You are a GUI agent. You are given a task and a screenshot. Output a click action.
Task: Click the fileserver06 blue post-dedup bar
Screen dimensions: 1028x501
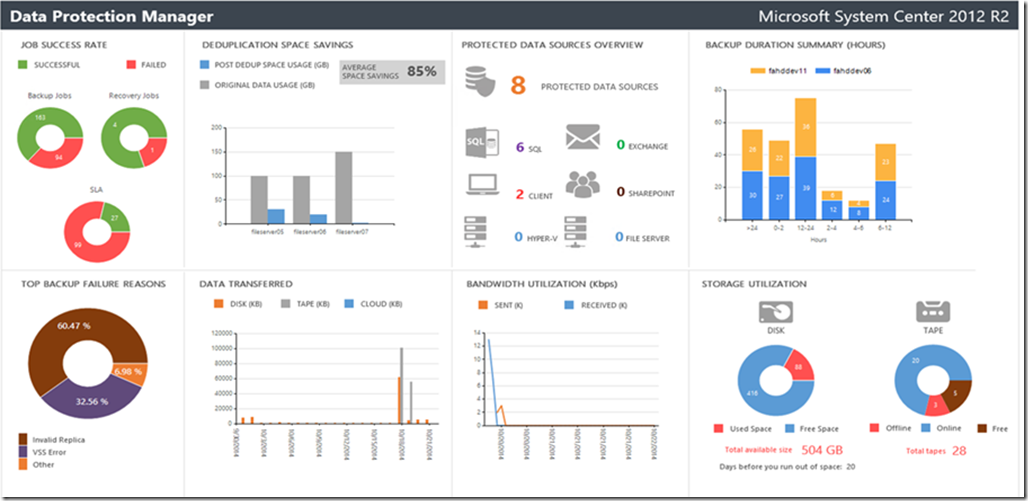point(318,219)
